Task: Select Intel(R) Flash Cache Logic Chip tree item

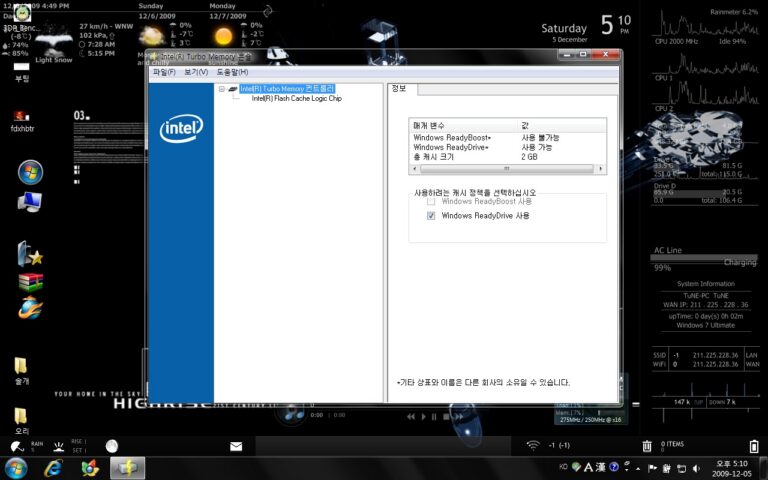Action: 296,98
